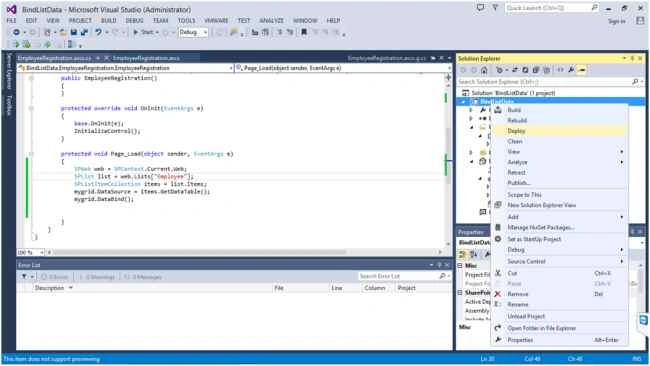Click the Sync with Active Document icon
The height and width of the screenshot is (366, 650).
click(515, 70)
